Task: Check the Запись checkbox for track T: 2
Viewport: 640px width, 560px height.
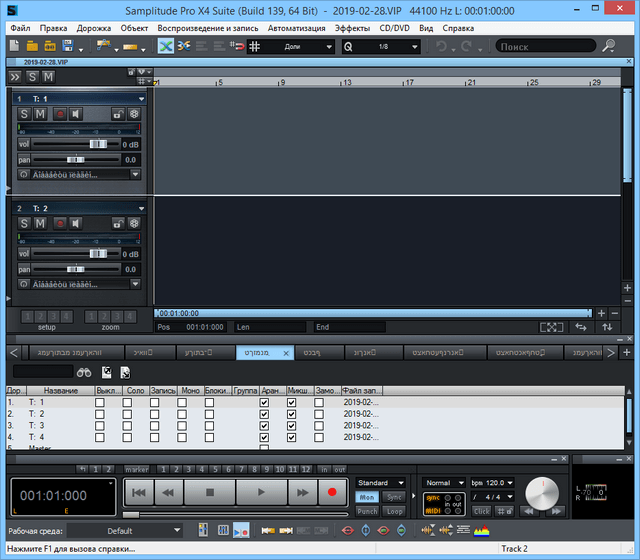Action: click(x=155, y=414)
